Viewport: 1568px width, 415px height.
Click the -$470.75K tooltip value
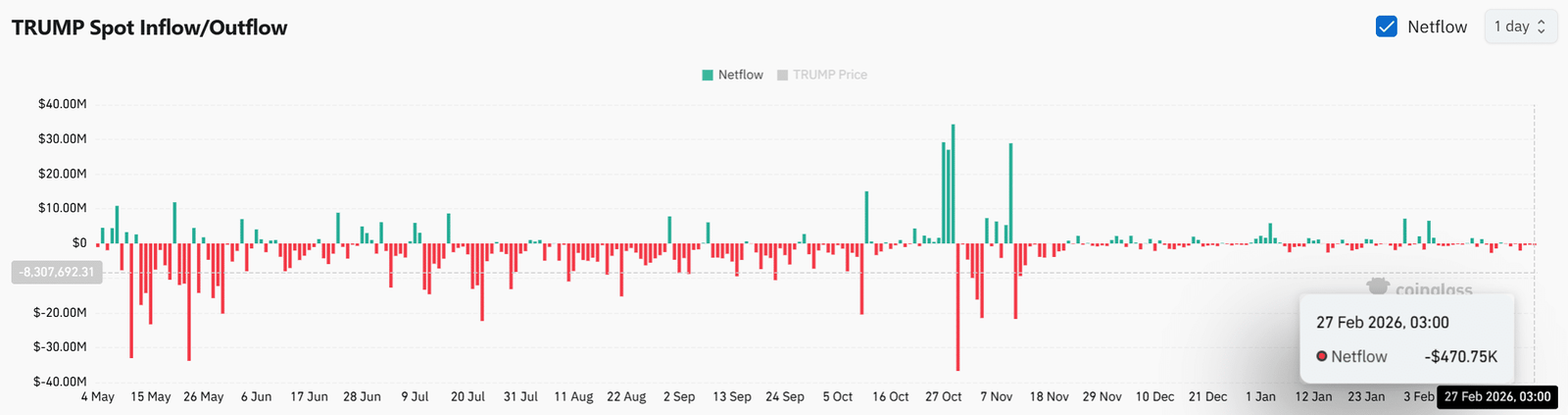[1460, 356]
